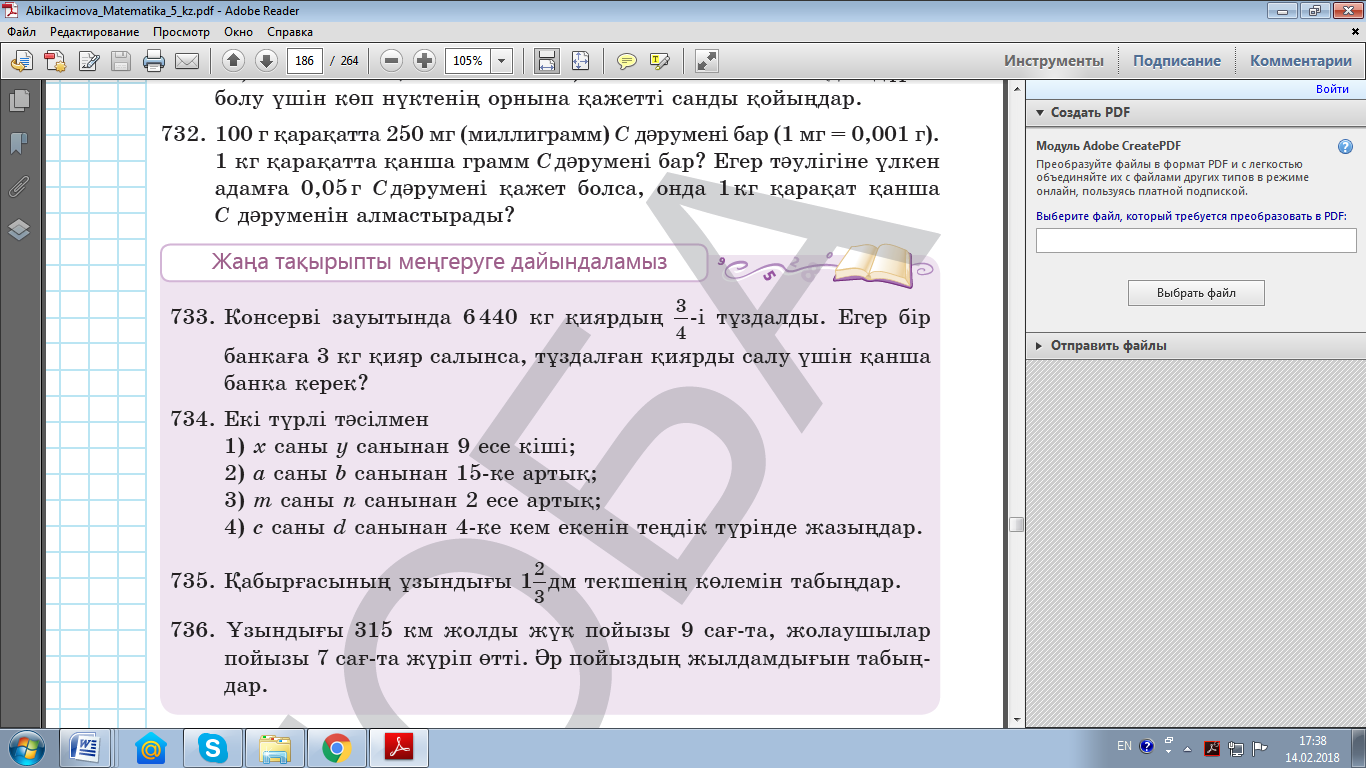Screen dimensions: 1366x768
Task: Click exercise number 733 in the document
Action: coord(194,318)
